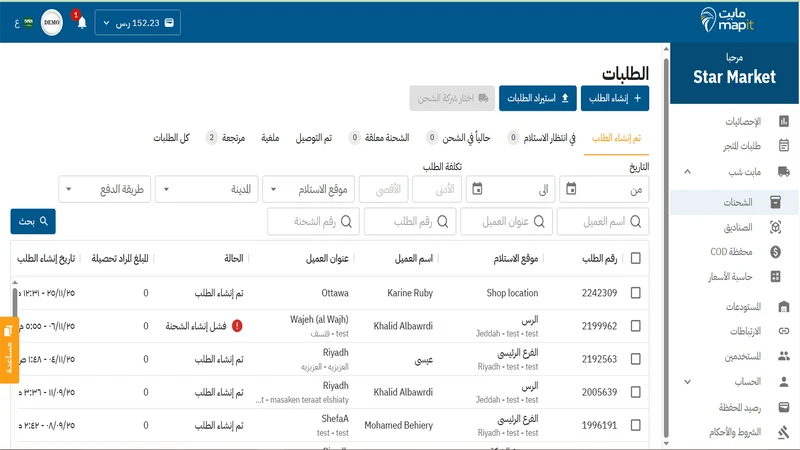Open المستودعات warehouses sidebar icon
800x450 pixels.
tap(784, 307)
